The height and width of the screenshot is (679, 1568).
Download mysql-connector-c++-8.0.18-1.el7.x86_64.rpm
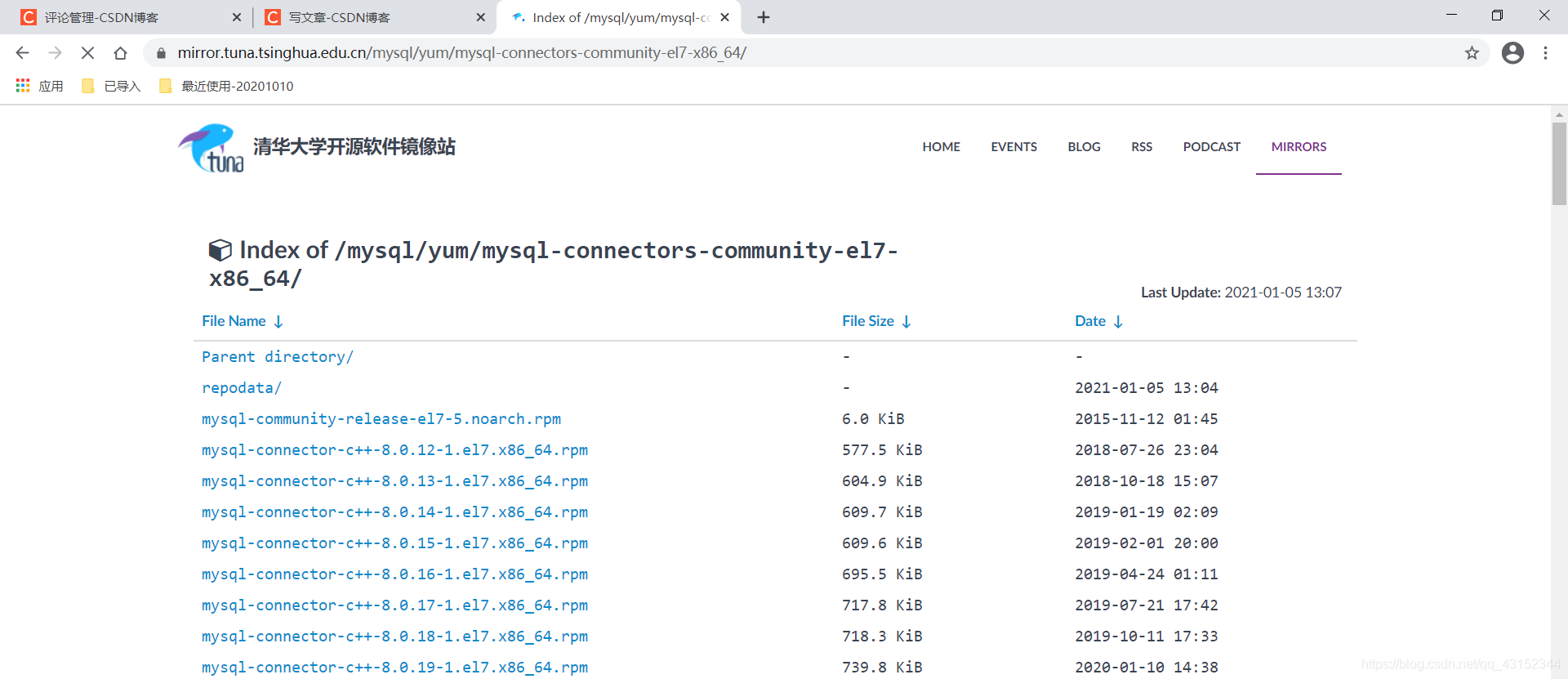(x=394, y=637)
